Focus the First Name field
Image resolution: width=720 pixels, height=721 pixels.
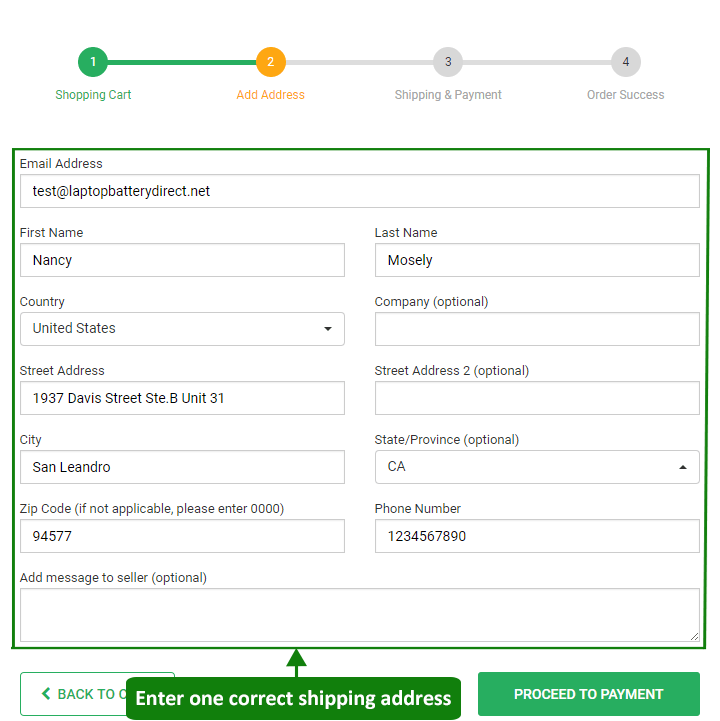182,260
